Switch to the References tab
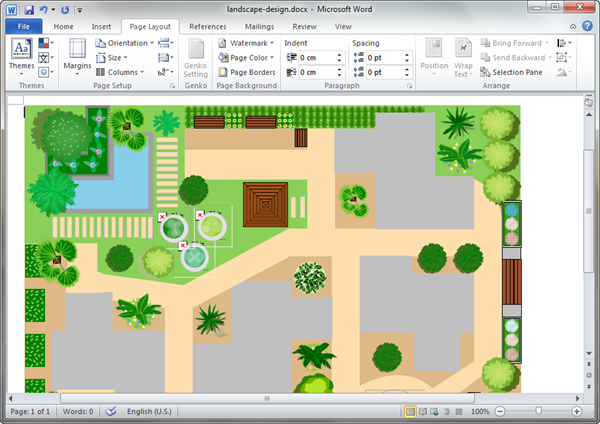This screenshot has height=424, width=600. click(x=207, y=26)
